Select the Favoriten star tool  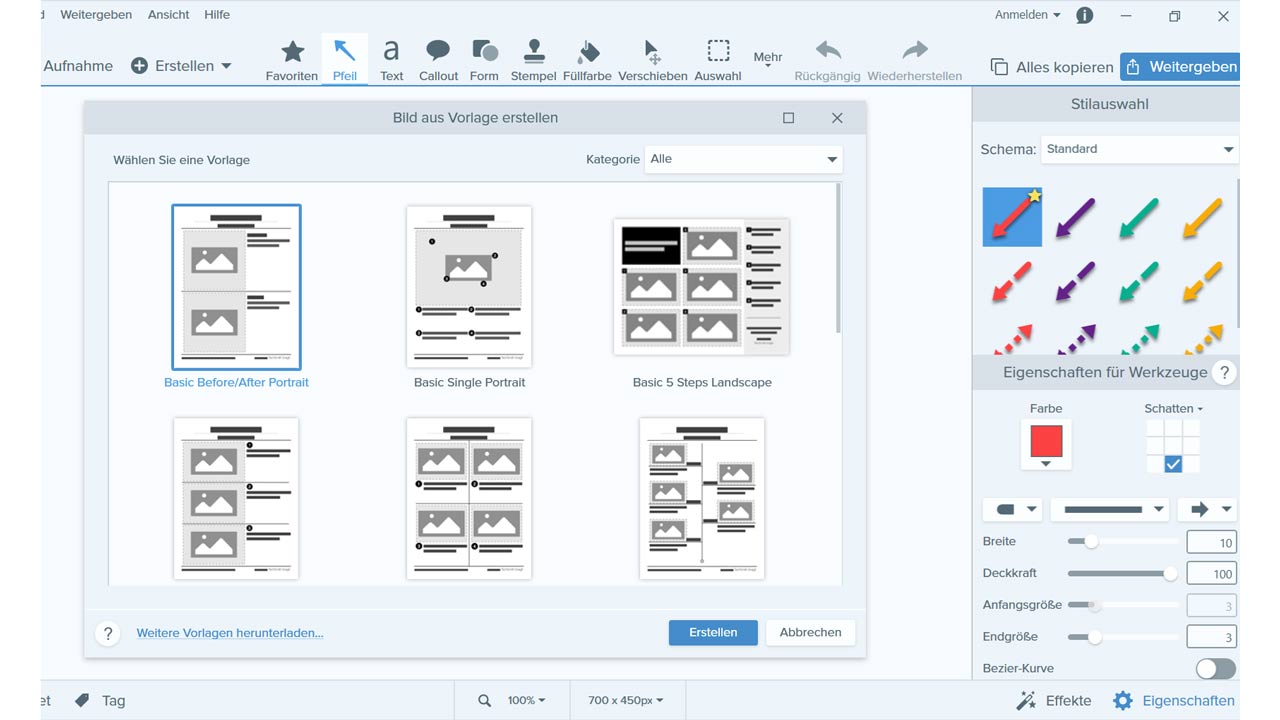pos(292,60)
